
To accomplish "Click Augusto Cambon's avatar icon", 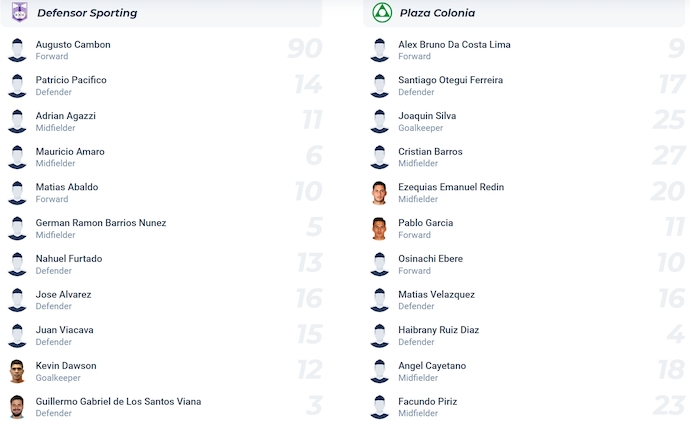I will pyautogui.click(x=17, y=50).
